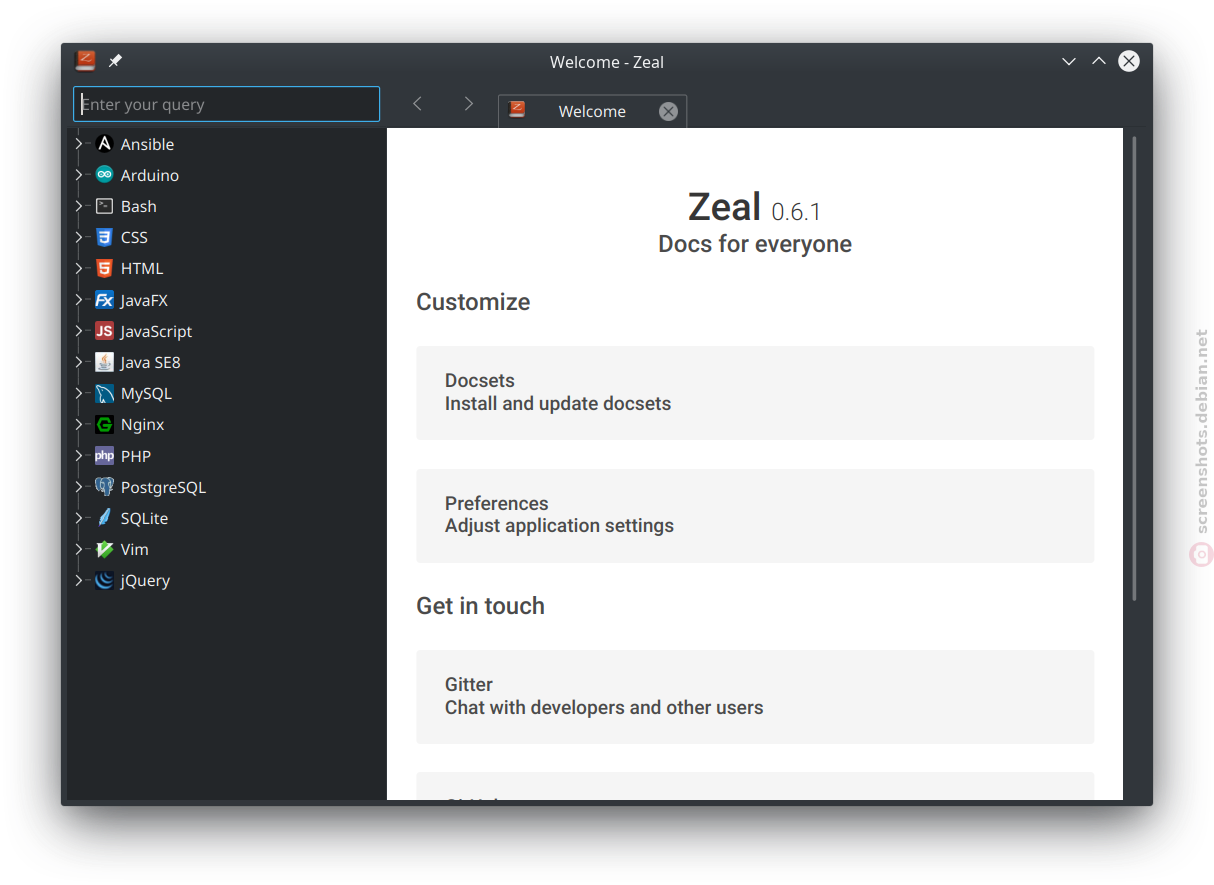The height and width of the screenshot is (885, 1214).
Task: Click the Zeal app icon in title bar
Action: coord(86,61)
